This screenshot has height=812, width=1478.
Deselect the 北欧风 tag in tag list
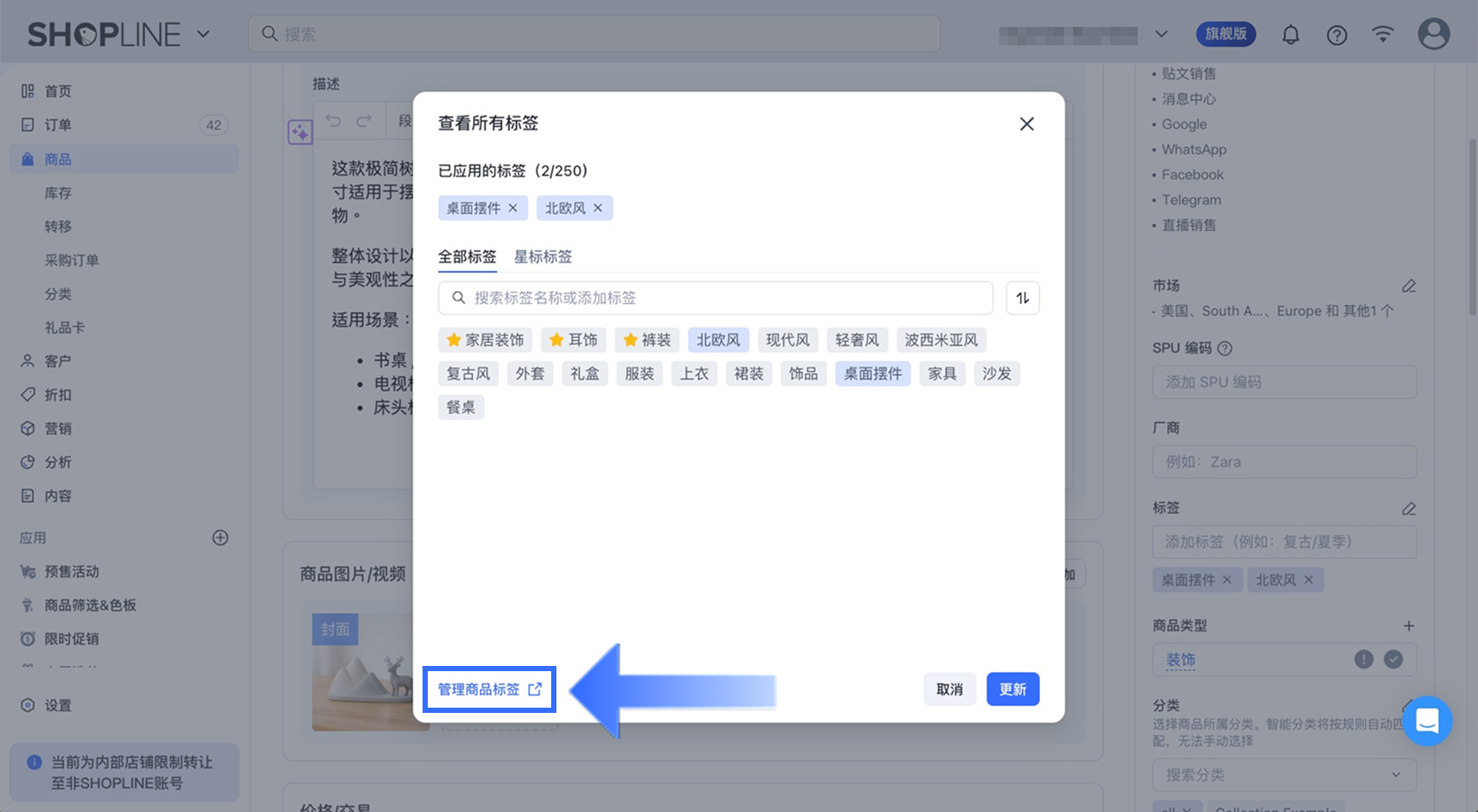click(718, 340)
